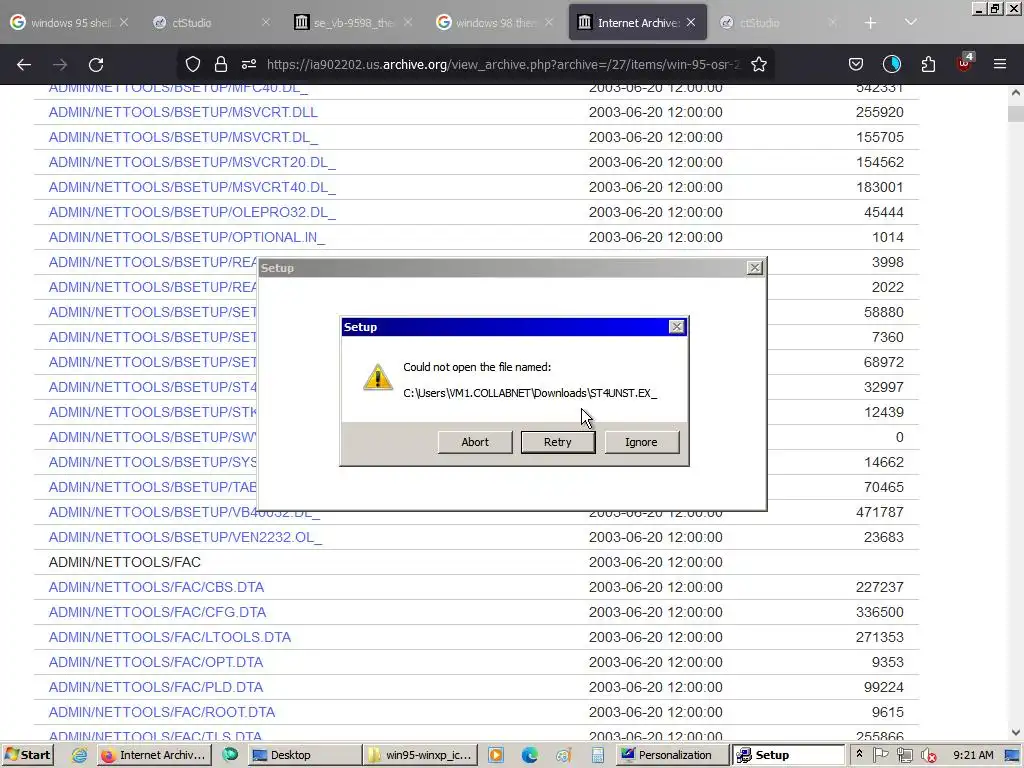The image size is (1024, 768).
Task: Open ADMIN/NETTOOLS/BSETUP/MSVCRT.DLL link
Action: coord(183,112)
